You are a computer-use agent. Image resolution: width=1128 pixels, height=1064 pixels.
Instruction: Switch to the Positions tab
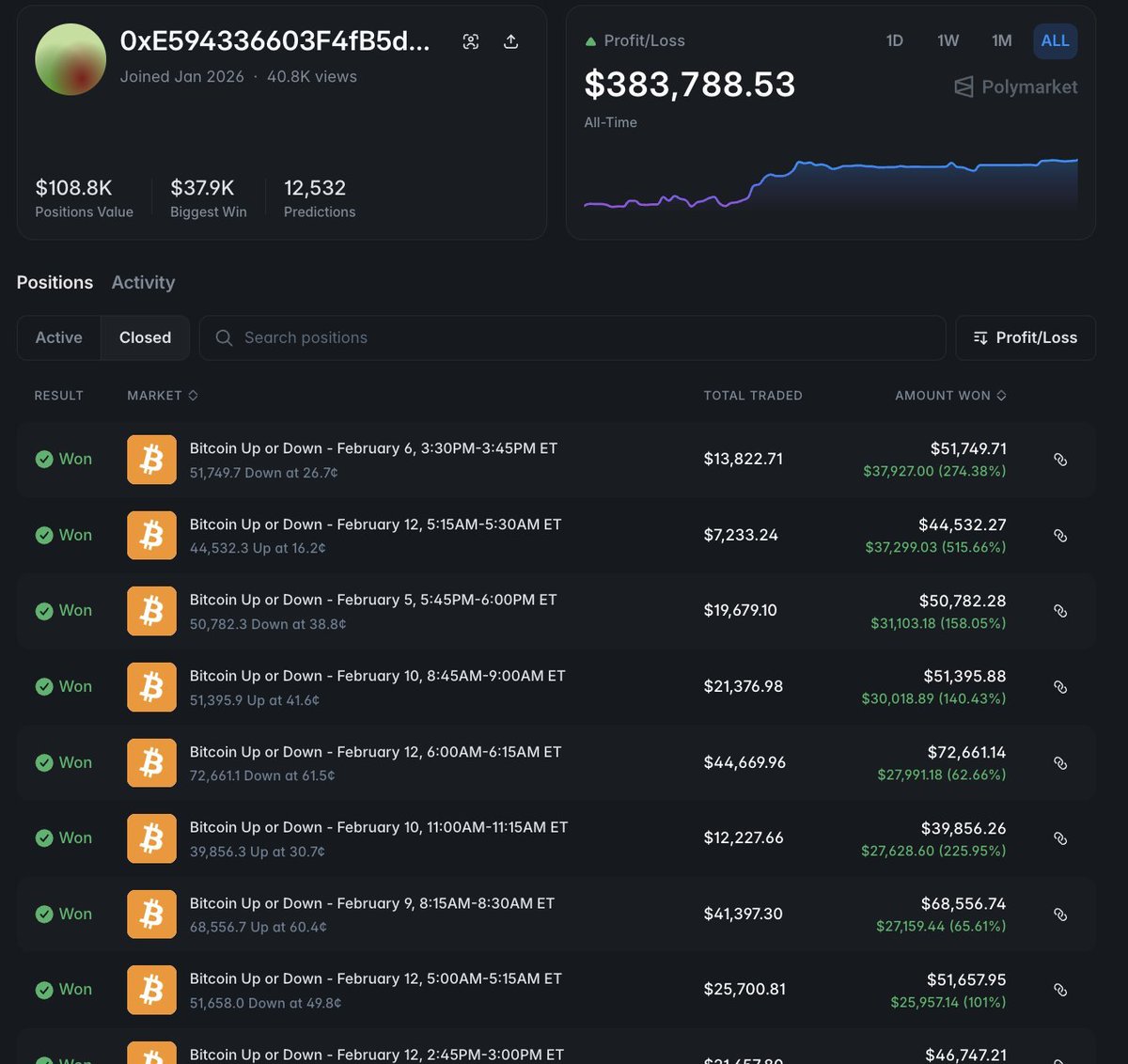point(55,282)
